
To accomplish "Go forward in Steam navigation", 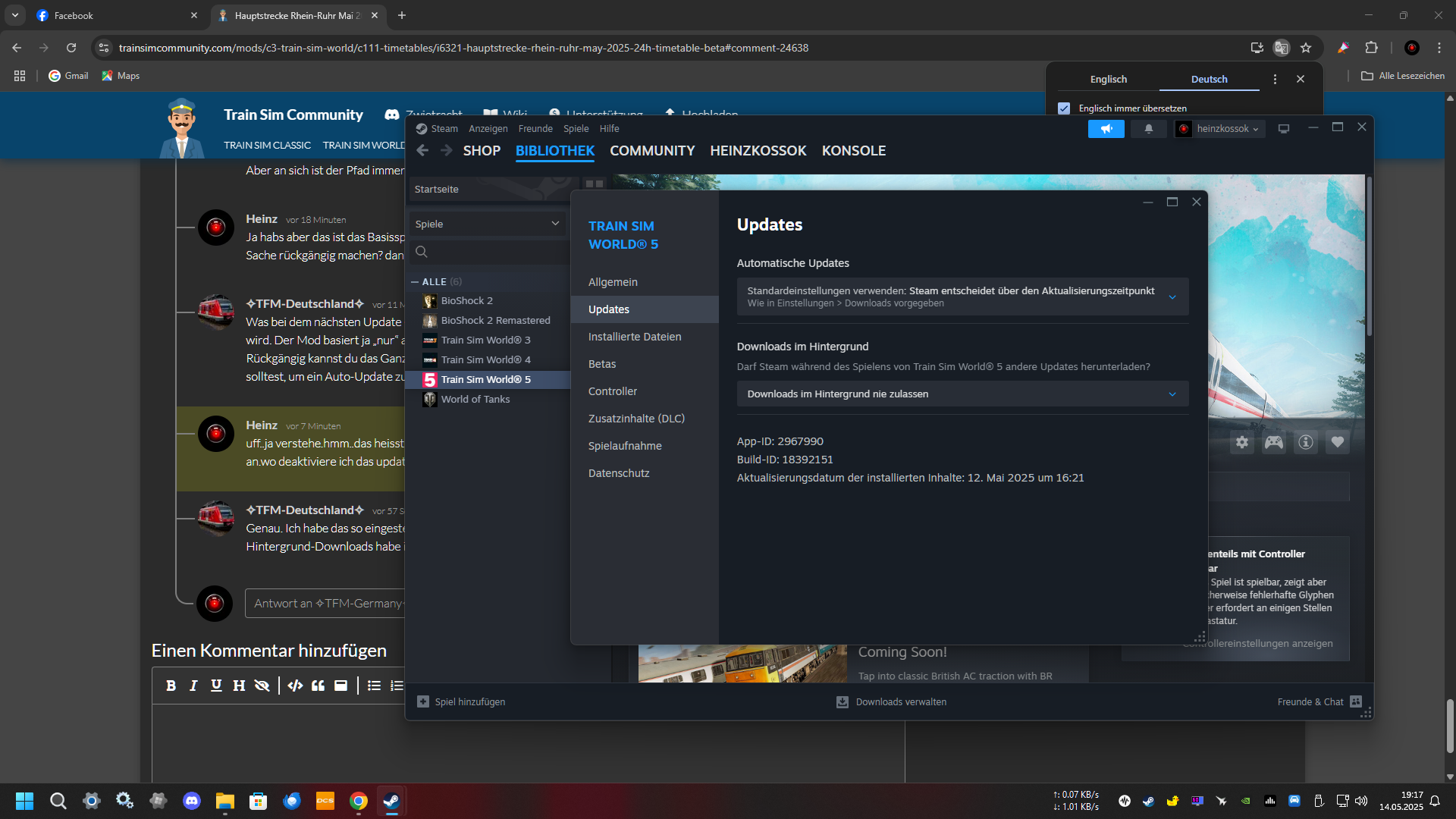I will (447, 150).
